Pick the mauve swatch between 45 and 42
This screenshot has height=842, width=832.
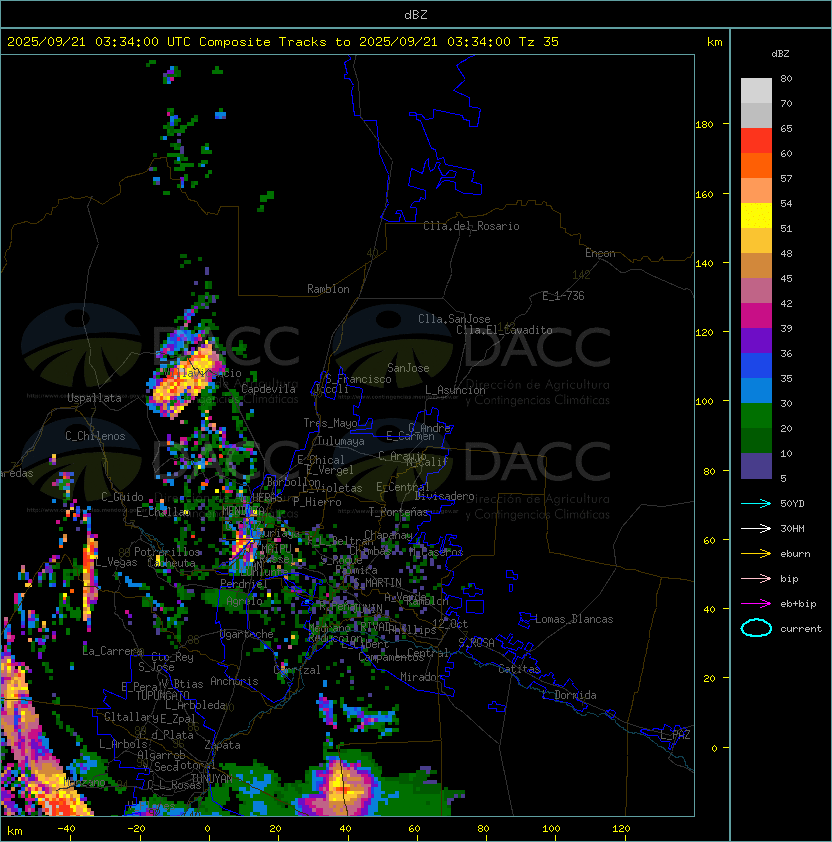click(756, 291)
